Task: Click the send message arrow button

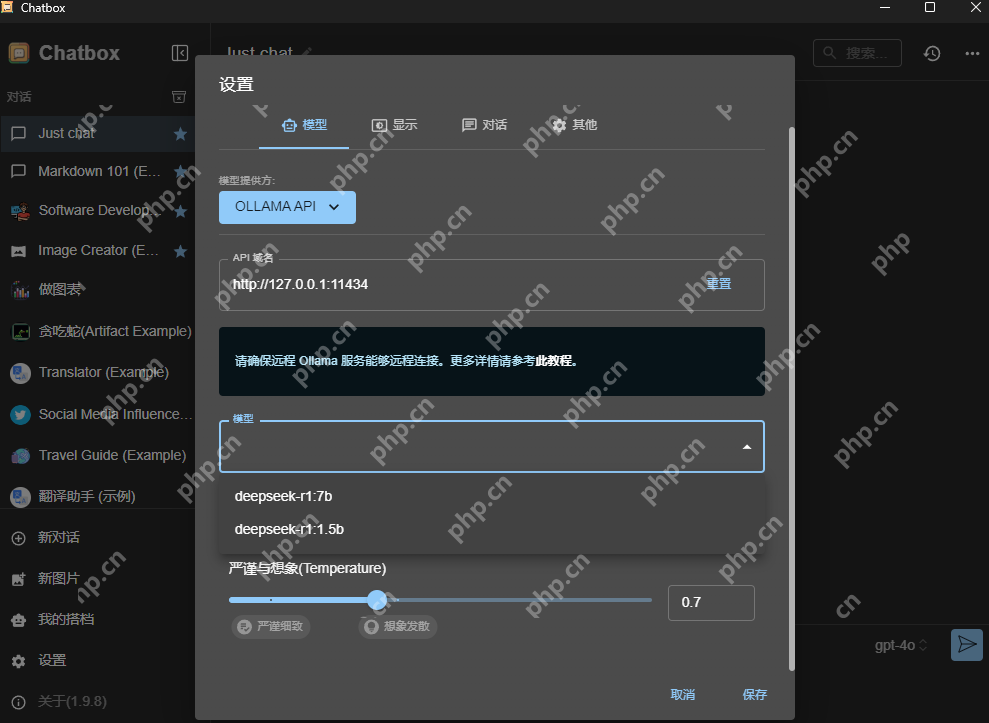Action: coord(967,644)
